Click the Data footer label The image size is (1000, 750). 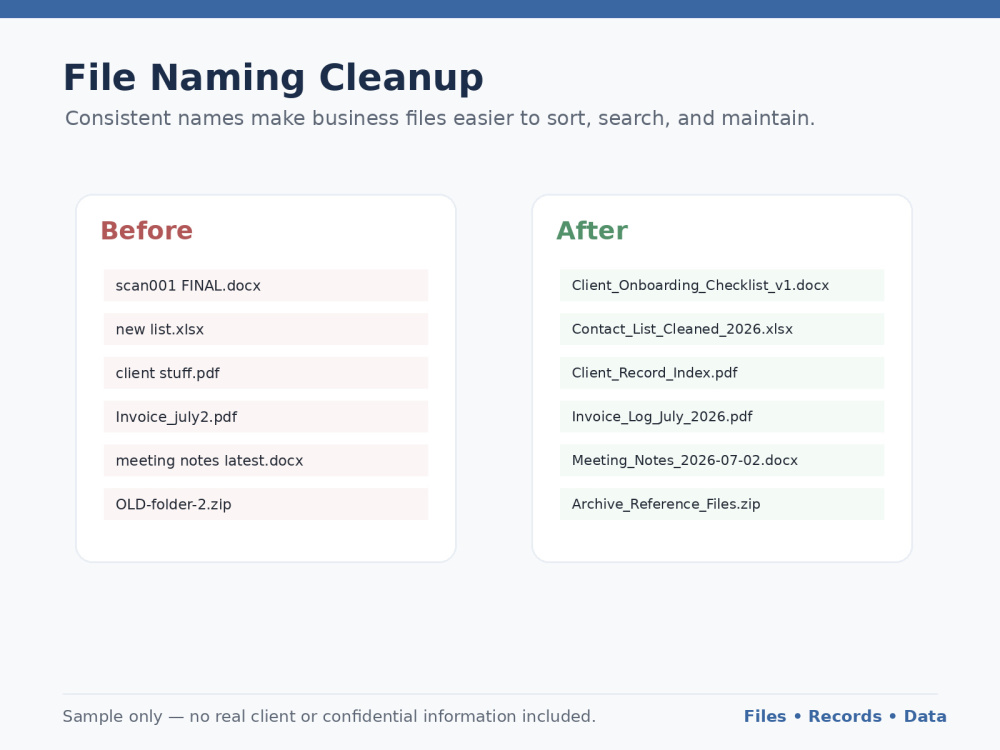[925, 716]
